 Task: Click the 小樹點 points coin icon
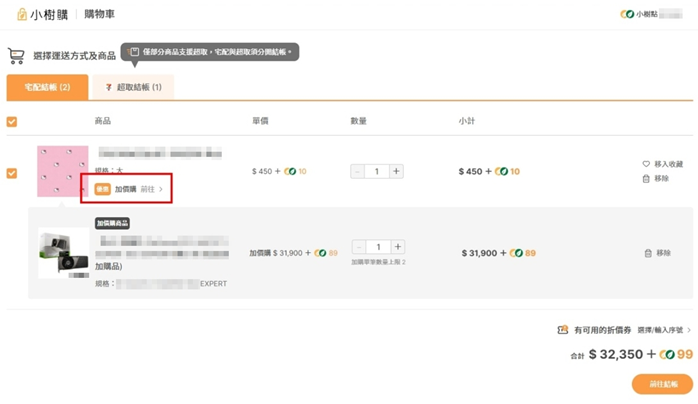pos(627,14)
